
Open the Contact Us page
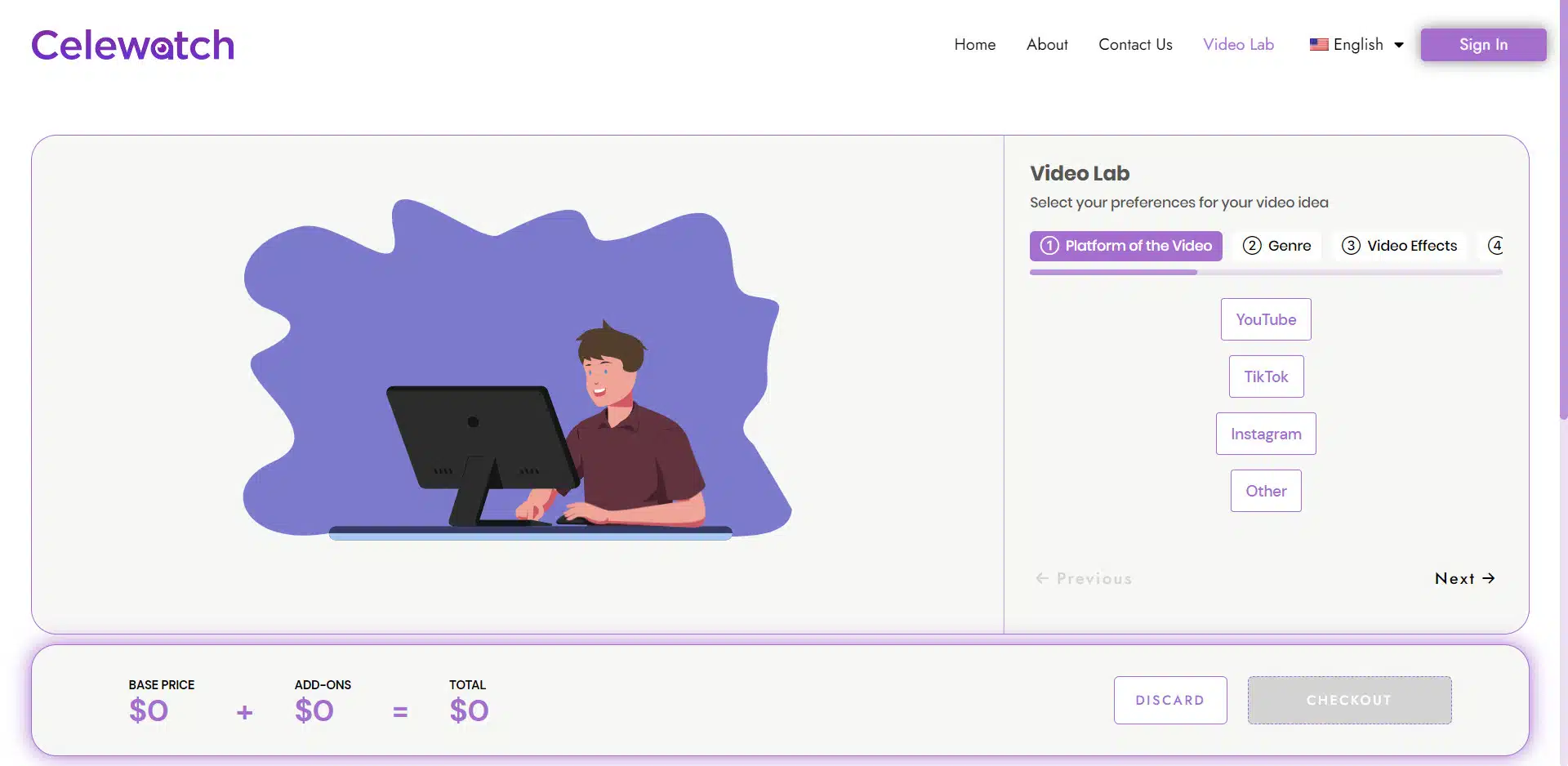click(x=1135, y=45)
